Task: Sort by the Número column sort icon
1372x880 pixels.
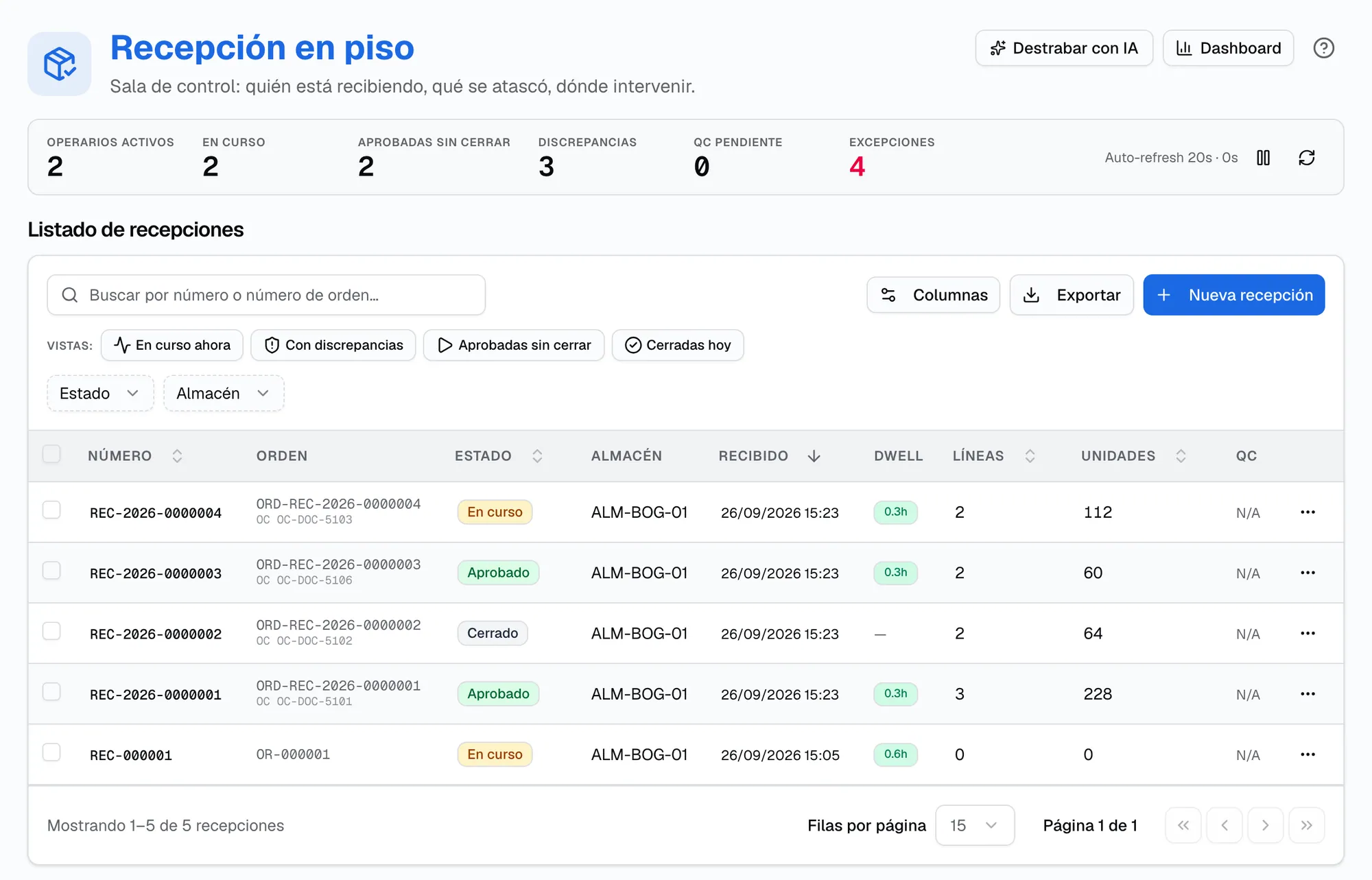Action: tap(177, 456)
